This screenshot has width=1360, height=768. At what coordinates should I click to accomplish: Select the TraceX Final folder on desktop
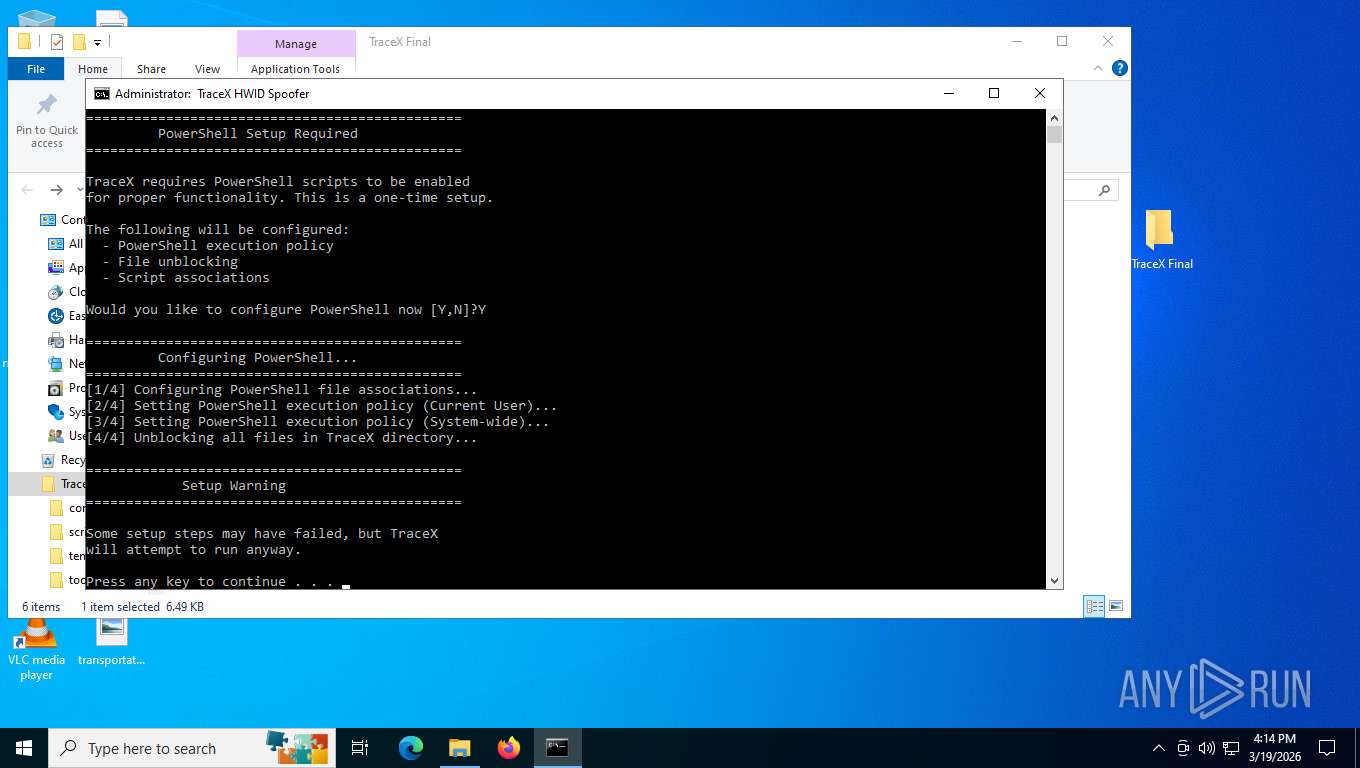(1162, 240)
